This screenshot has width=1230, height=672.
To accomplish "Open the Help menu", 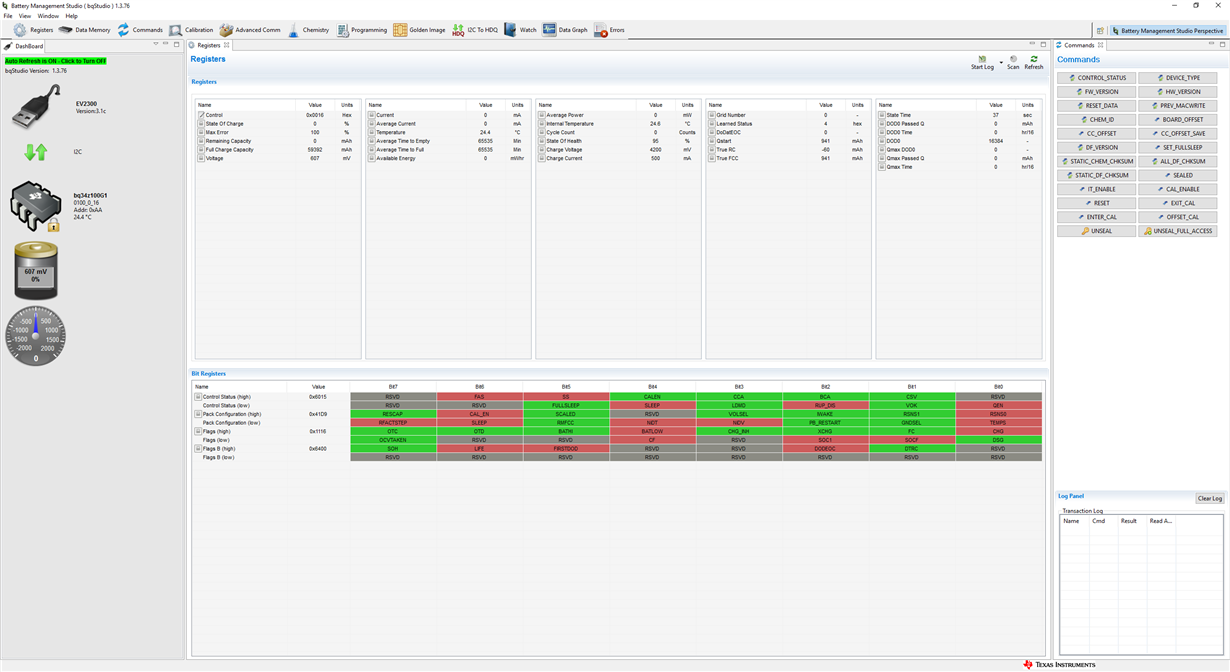I will click(x=71, y=16).
